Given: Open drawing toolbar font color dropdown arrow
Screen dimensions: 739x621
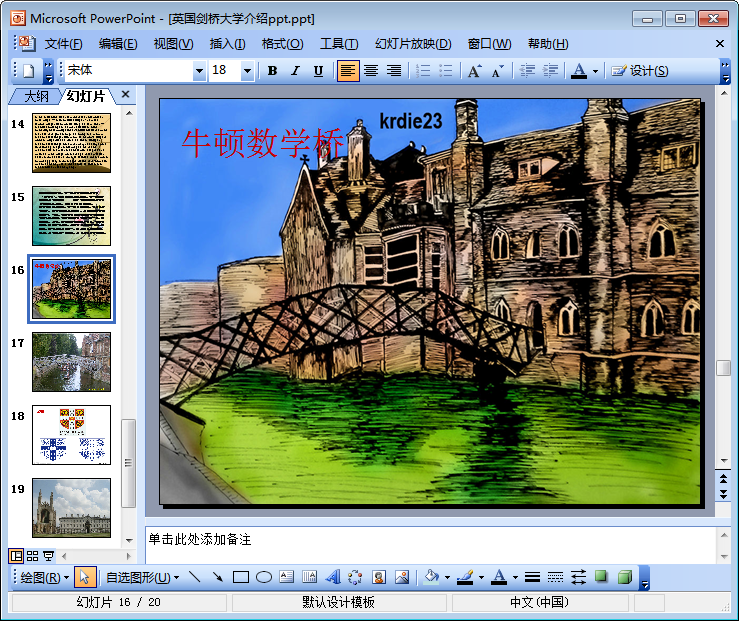Looking at the screenshot, I should tap(516, 578).
